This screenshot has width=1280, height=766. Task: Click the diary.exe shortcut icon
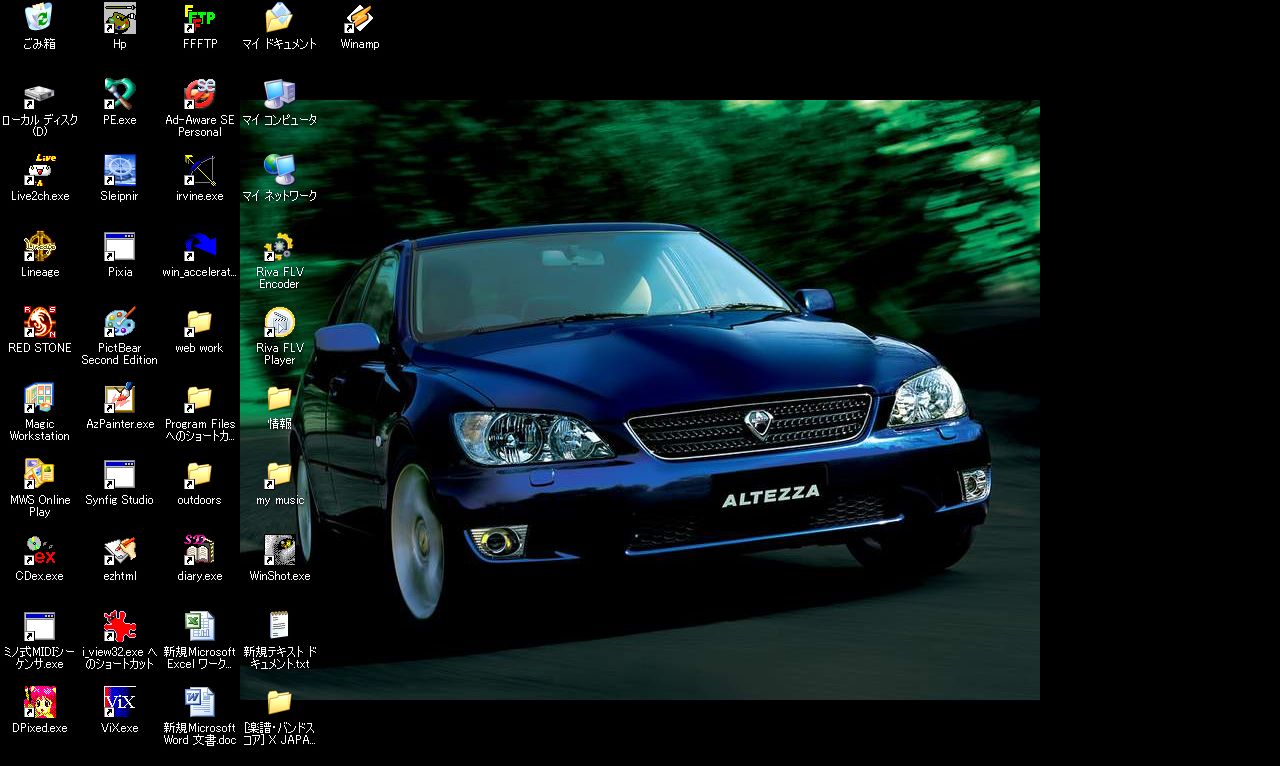coord(200,550)
